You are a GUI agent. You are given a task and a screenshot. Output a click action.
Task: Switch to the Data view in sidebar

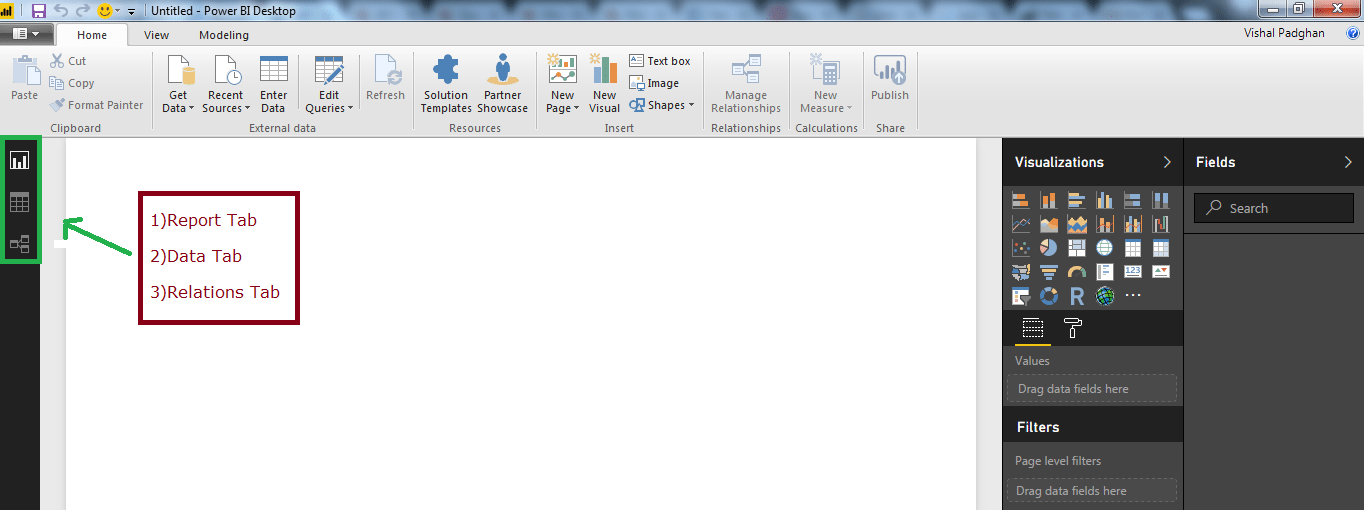[x=19, y=203]
